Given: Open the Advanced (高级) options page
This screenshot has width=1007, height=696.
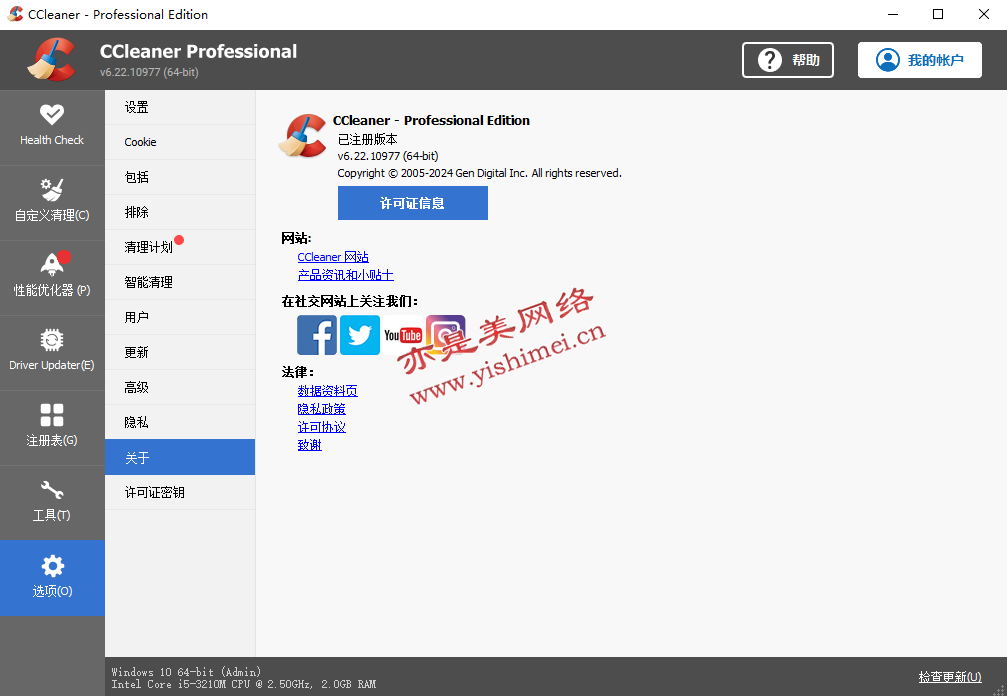Looking at the screenshot, I should pos(180,387).
